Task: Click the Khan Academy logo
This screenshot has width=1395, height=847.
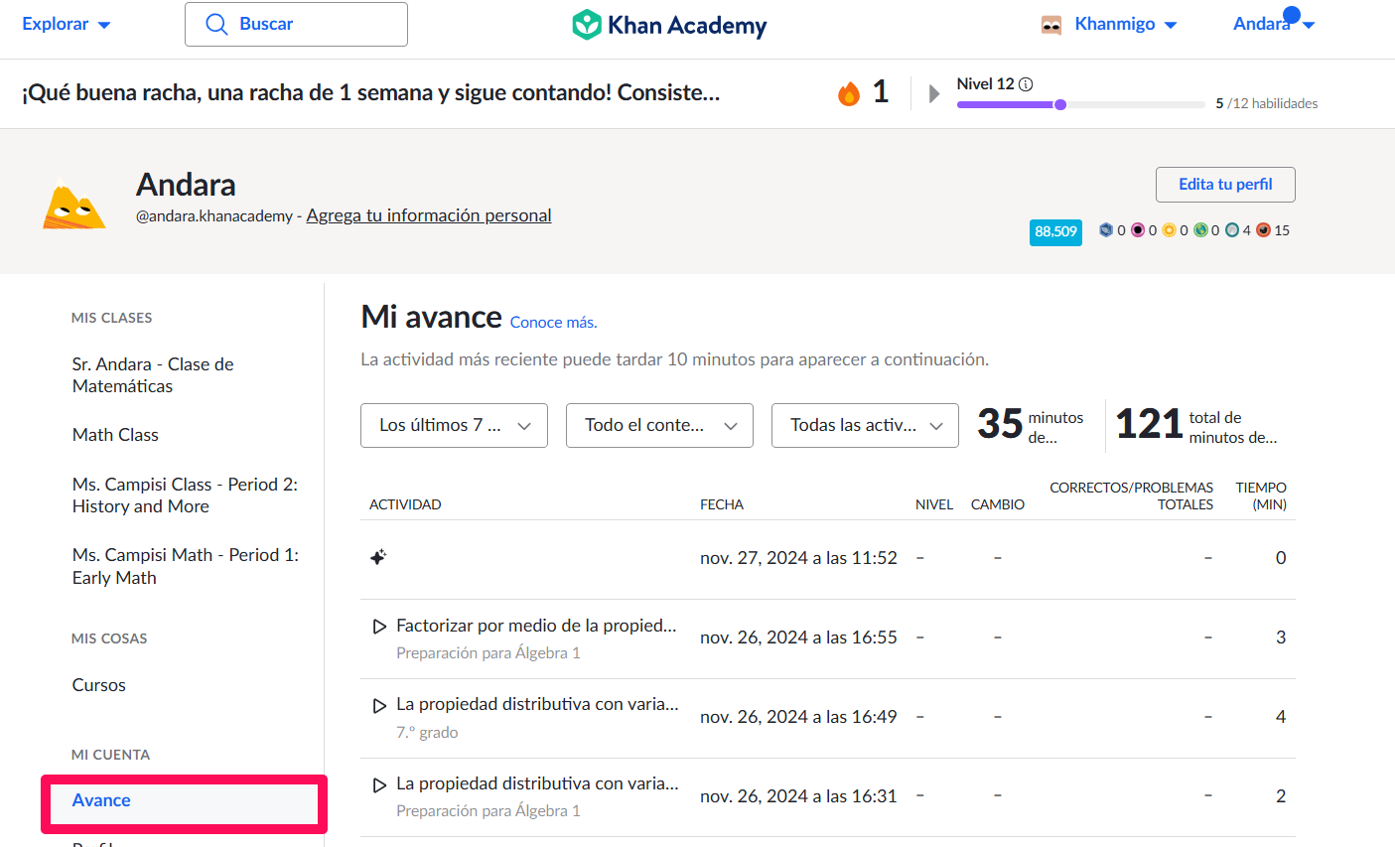Action: coord(669,24)
